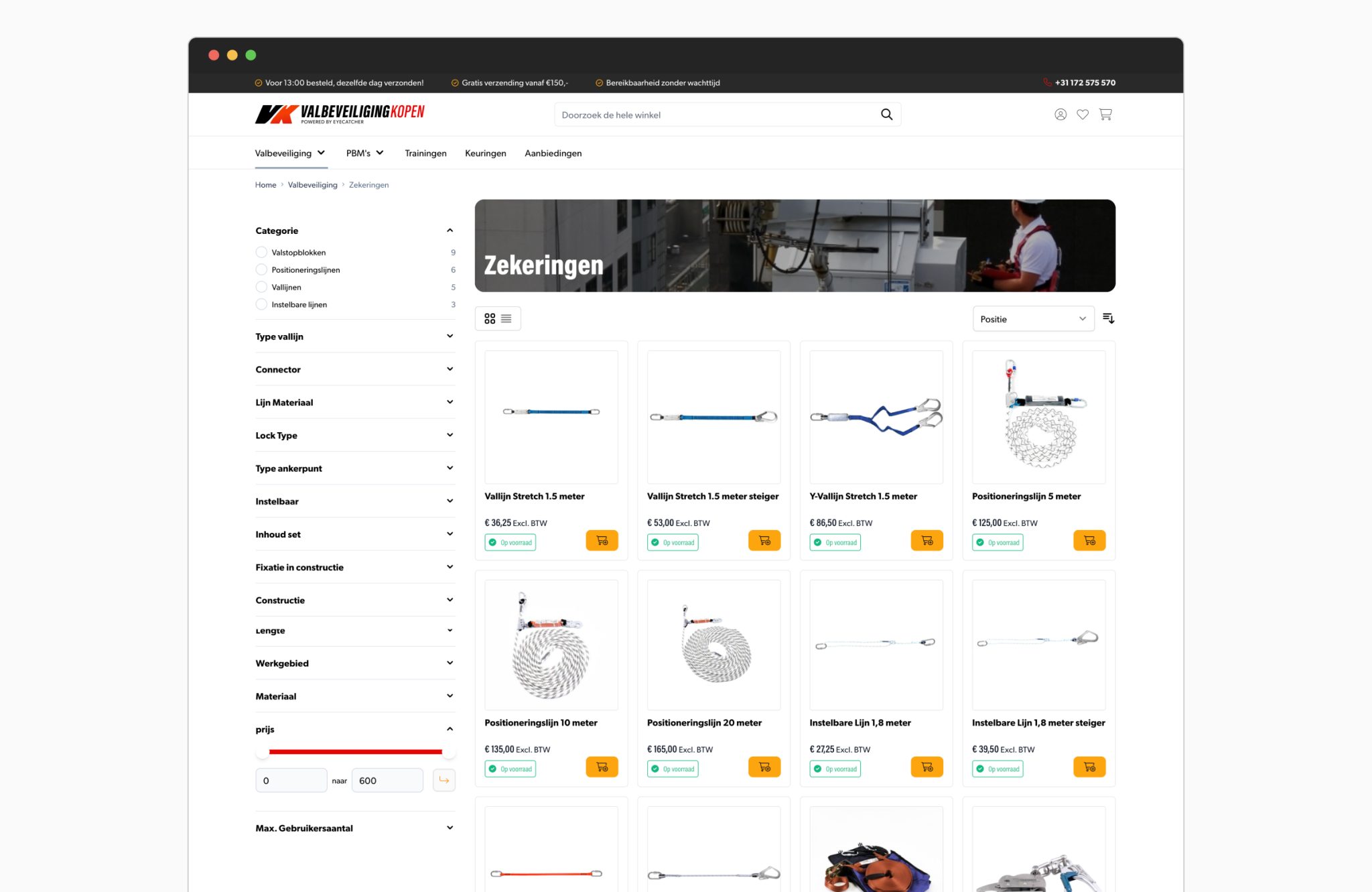This screenshot has height=892, width=1372.
Task: Click the checkmark icon beside Bereikbaarheid zonder wachttijd
Action: pos(599,83)
